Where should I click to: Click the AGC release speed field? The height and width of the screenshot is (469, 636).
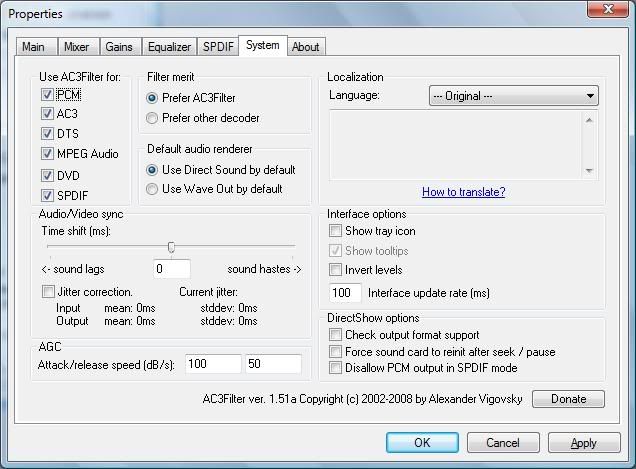pos(273,364)
